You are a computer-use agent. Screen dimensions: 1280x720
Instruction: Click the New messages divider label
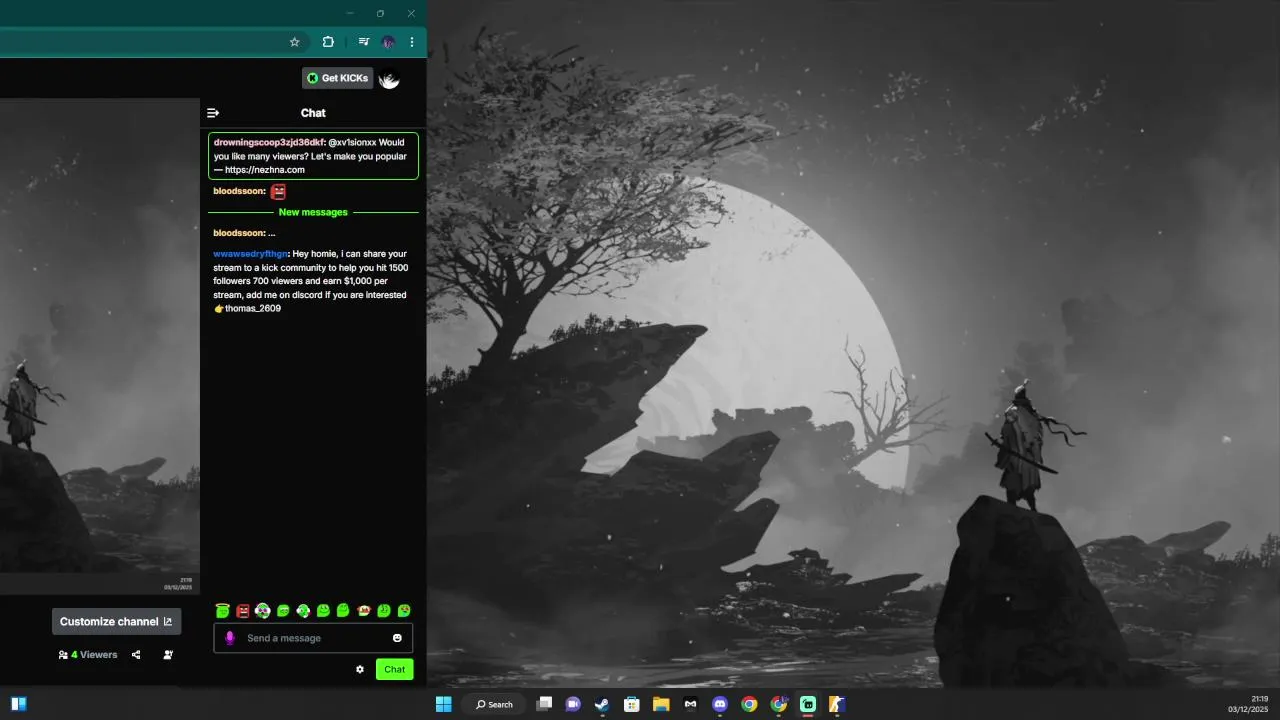[313, 212]
